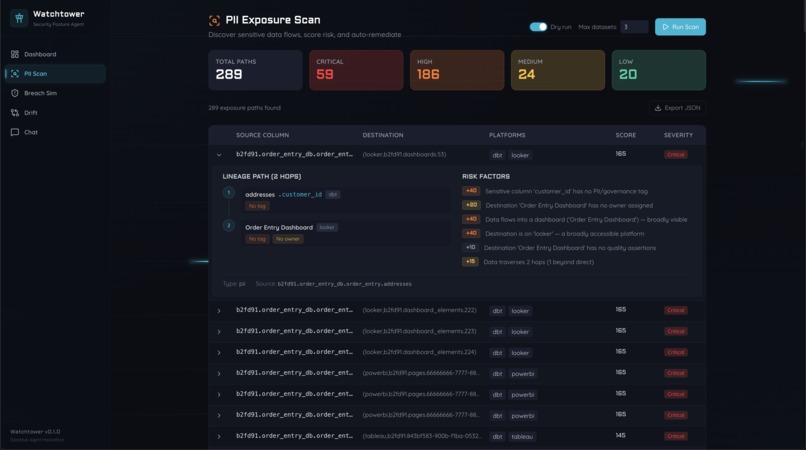Collapse the expanded dashboards.53 row
806x450 pixels.
219,155
